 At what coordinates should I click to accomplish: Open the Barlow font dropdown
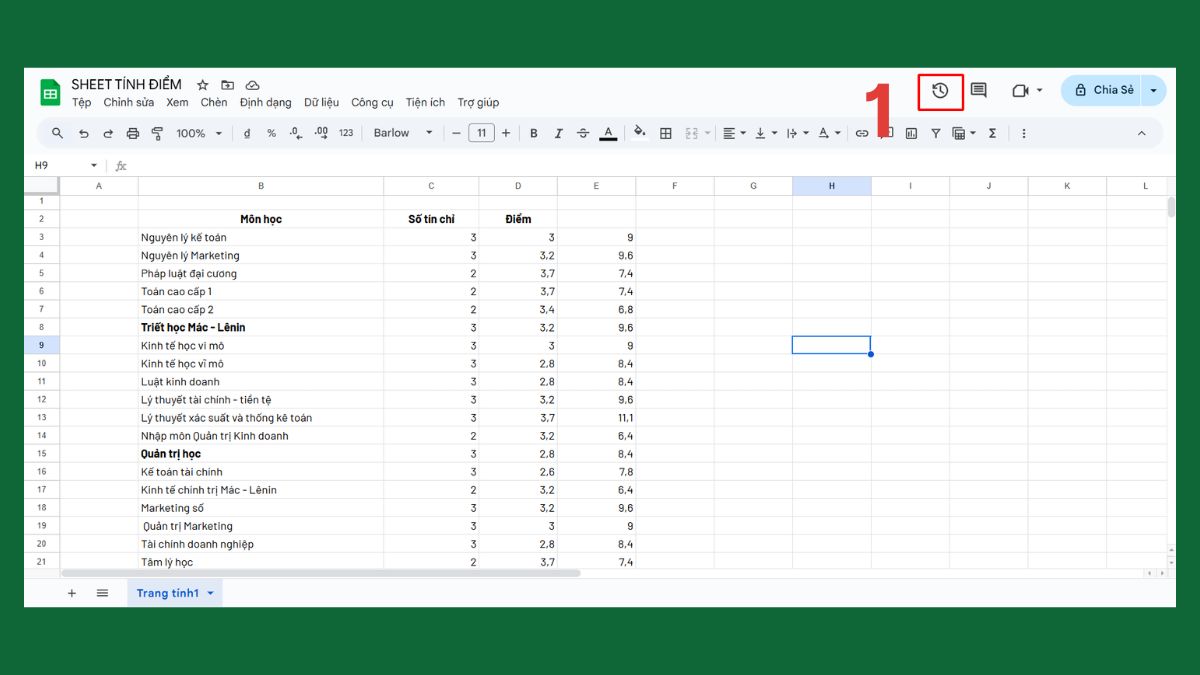click(x=400, y=132)
